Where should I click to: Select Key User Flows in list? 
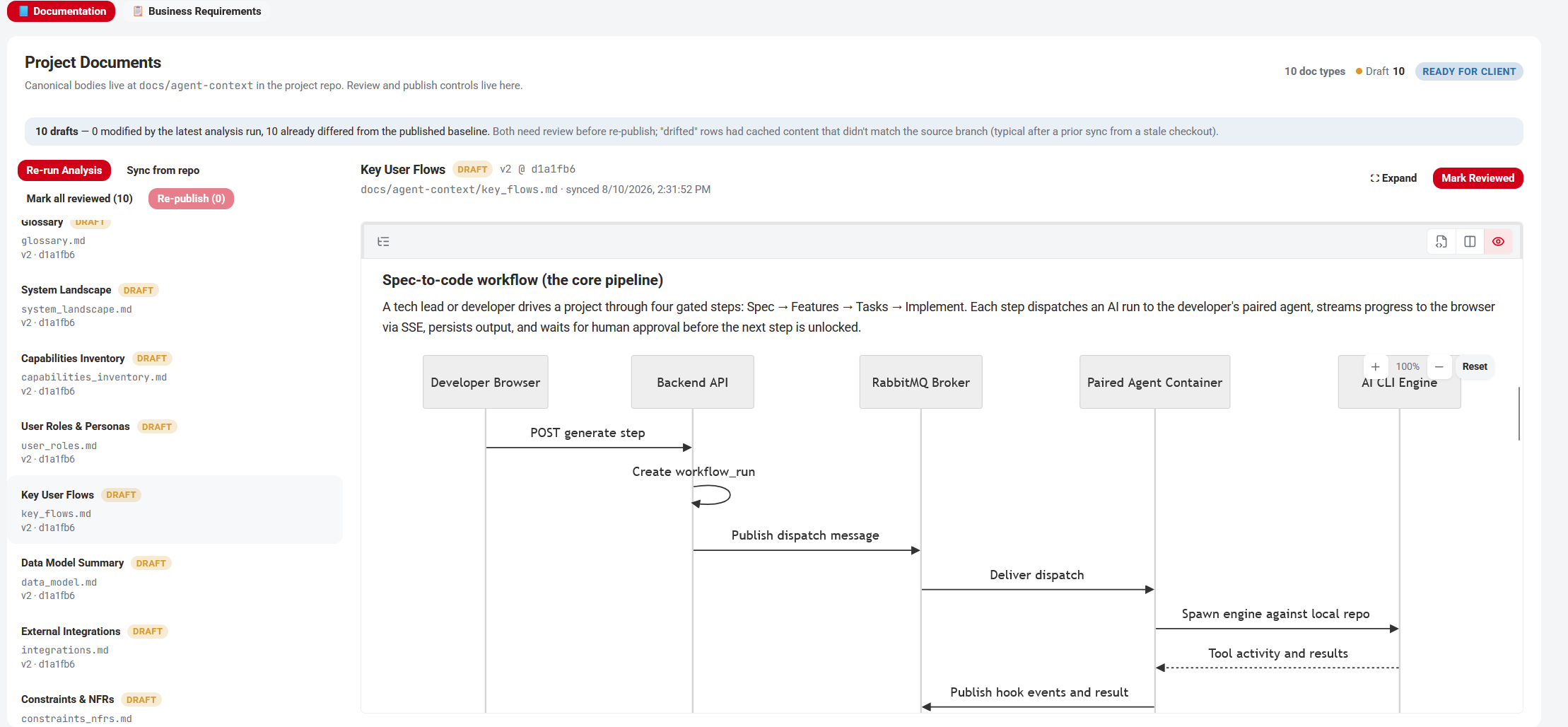point(175,510)
